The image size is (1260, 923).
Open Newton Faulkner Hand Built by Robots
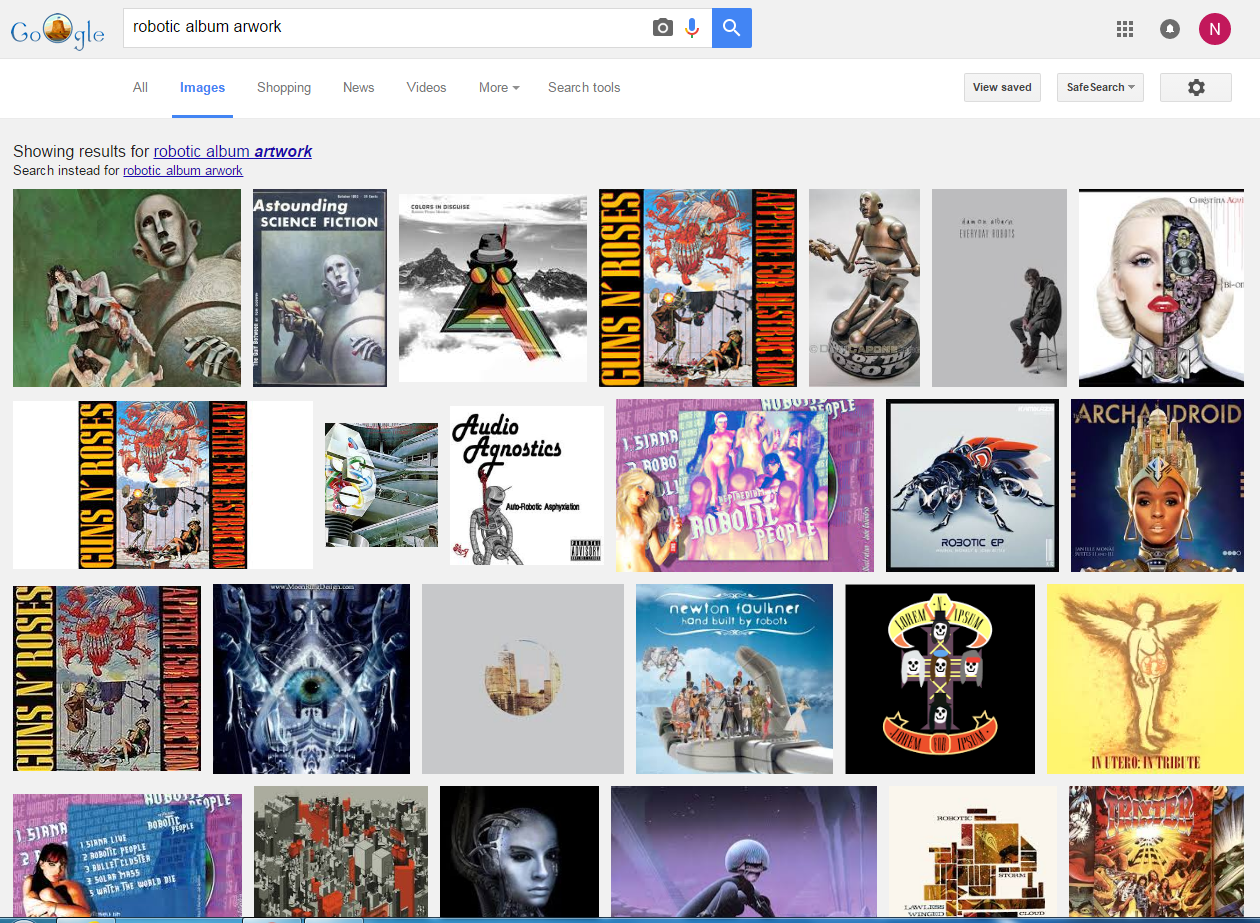pos(734,679)
